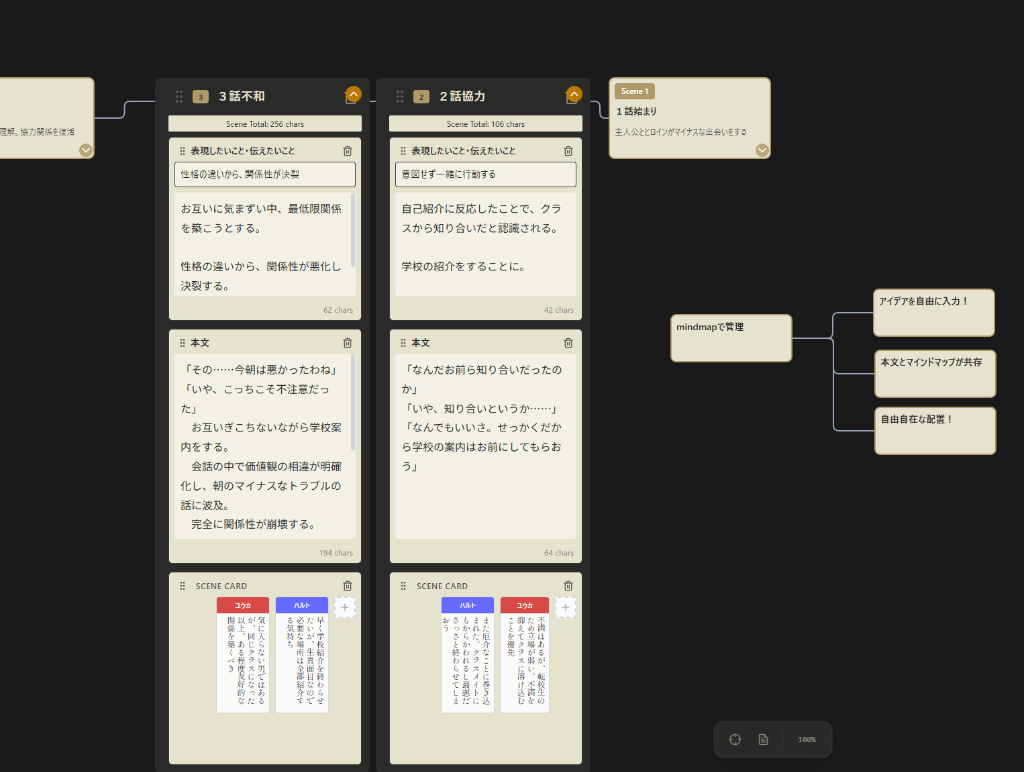The image size is (1024, 772).
Task: Collapse the 2話協力 scene panel
Action: click(574, 95)
